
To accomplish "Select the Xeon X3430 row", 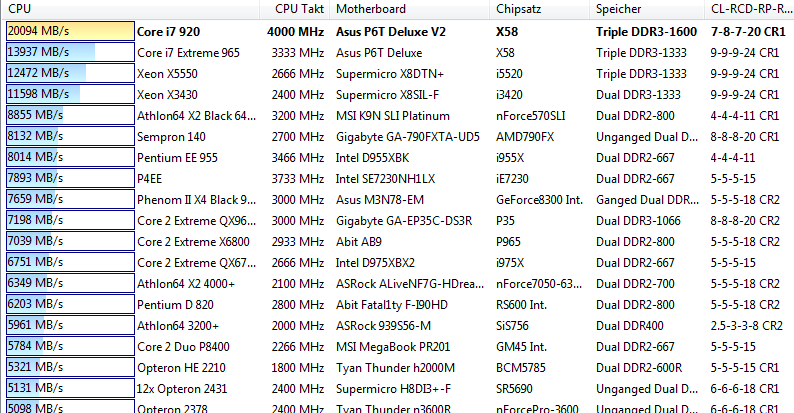I will [x=397, y=95].
